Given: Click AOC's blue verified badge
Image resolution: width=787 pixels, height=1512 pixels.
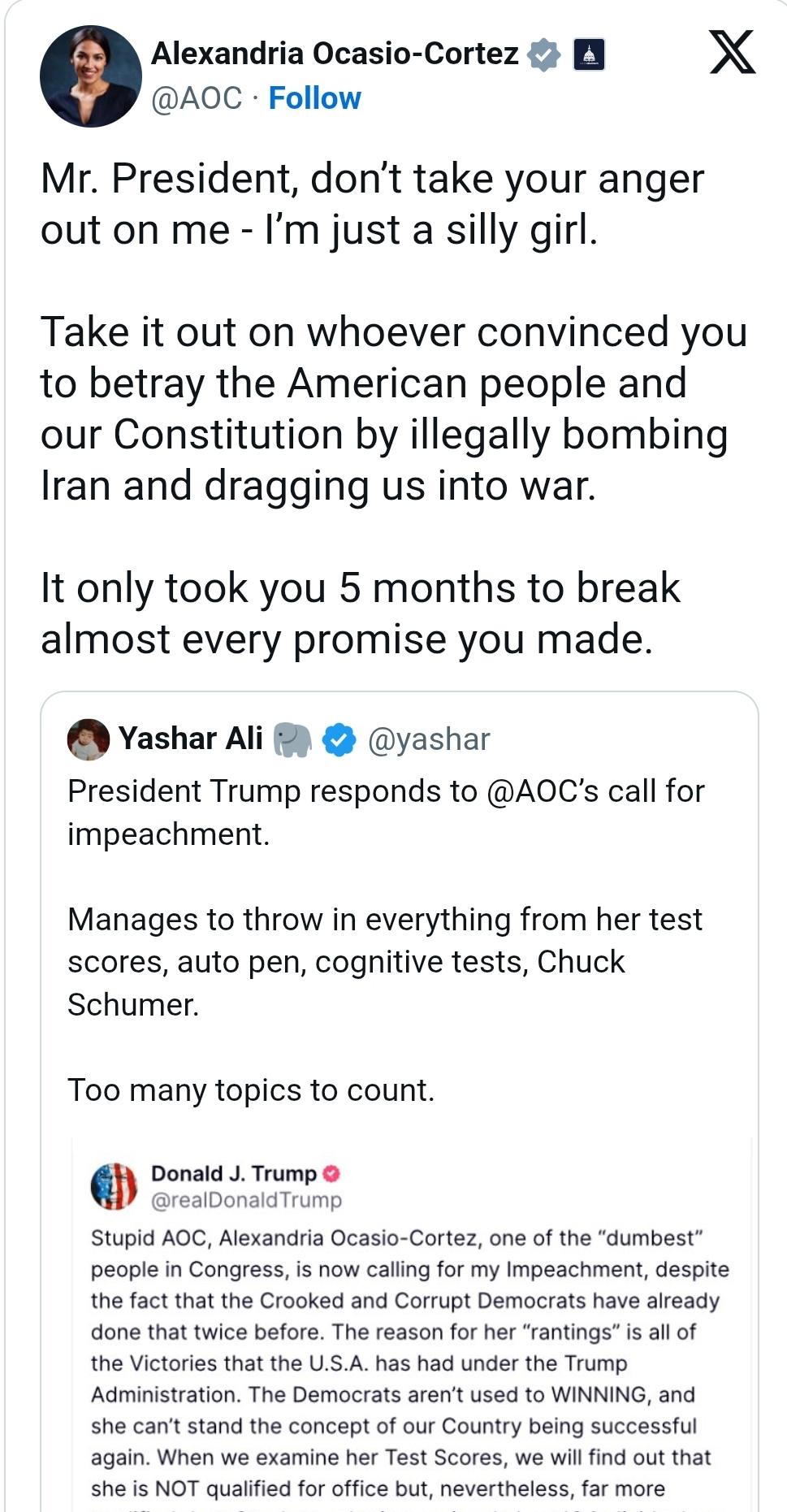Looking at the screenshot, I should pyautogui.click(x=544, y=54).
